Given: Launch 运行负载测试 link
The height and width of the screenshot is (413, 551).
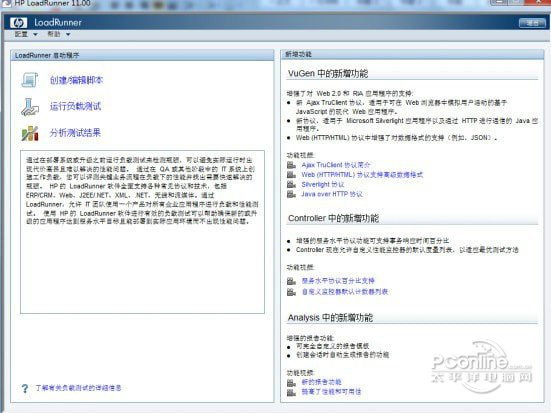Looking at the screenshot, I should coord(75,106).
